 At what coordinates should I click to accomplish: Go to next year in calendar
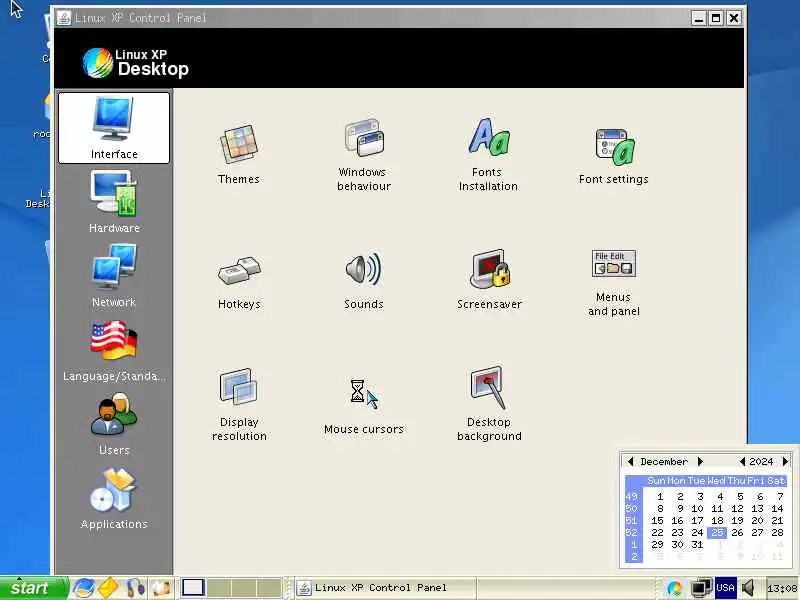[x=785, y=461]
